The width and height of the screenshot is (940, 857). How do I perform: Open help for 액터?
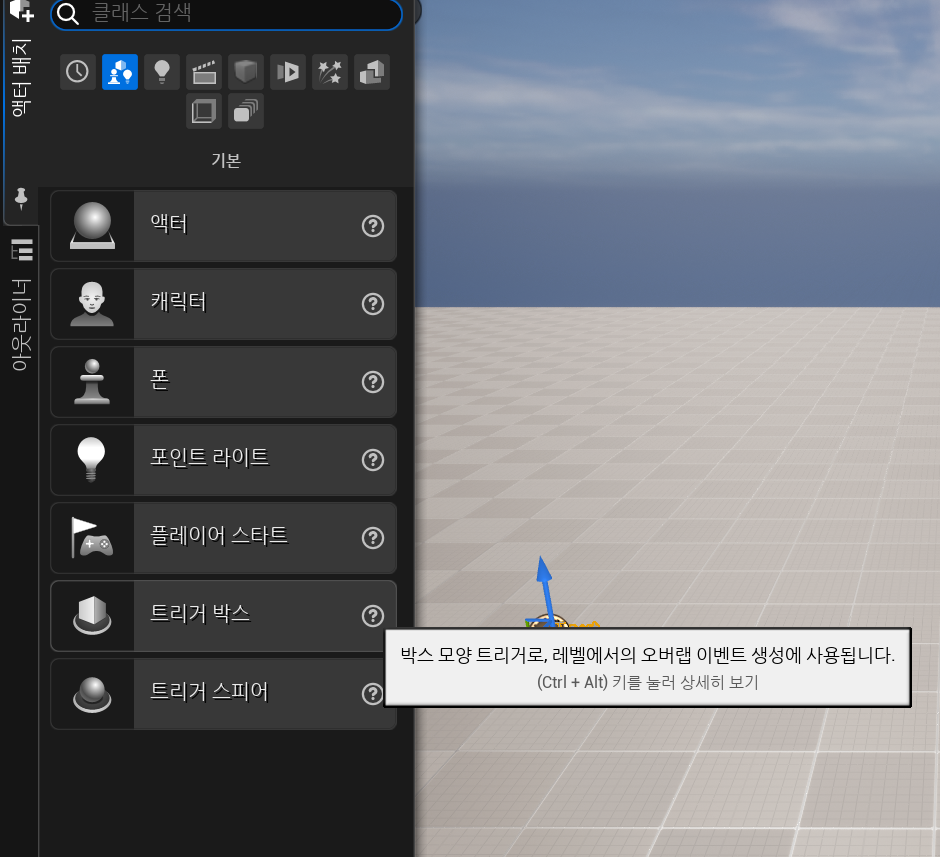[373, 226]
